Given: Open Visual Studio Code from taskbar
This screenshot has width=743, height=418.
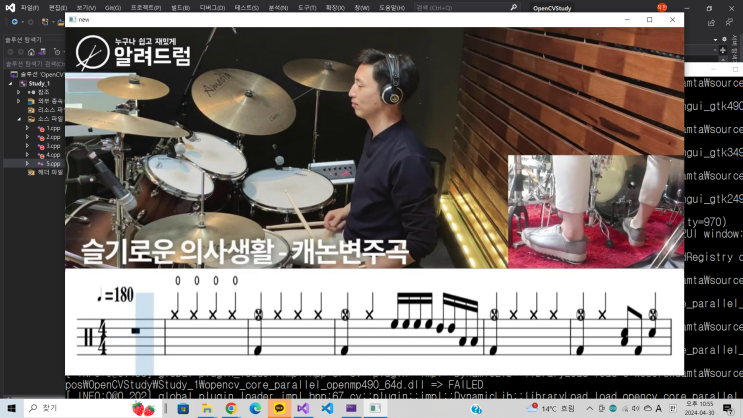Looking at the screenshot, I should [x=327, y=408].
